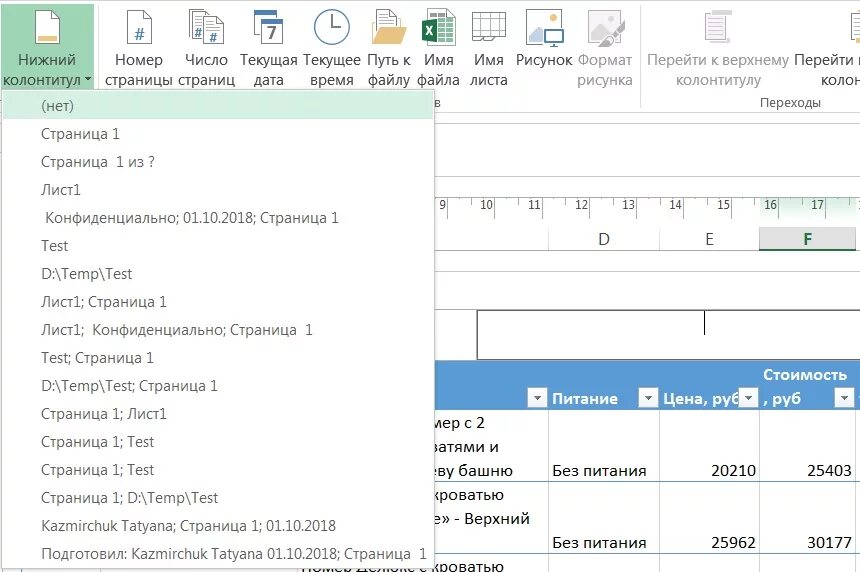Choose 'Test; Страница 1' preset
Viewport: 860px width, 572px height.
pos(218,358)
